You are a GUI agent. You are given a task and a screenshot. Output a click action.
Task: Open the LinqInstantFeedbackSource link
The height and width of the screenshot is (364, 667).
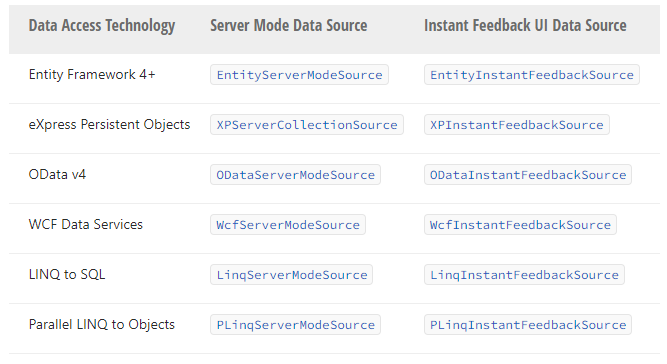(x=524, y=275)
